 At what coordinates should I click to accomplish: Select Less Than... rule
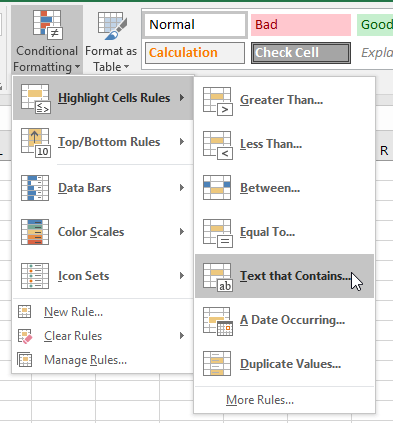(x=284, y=144)
